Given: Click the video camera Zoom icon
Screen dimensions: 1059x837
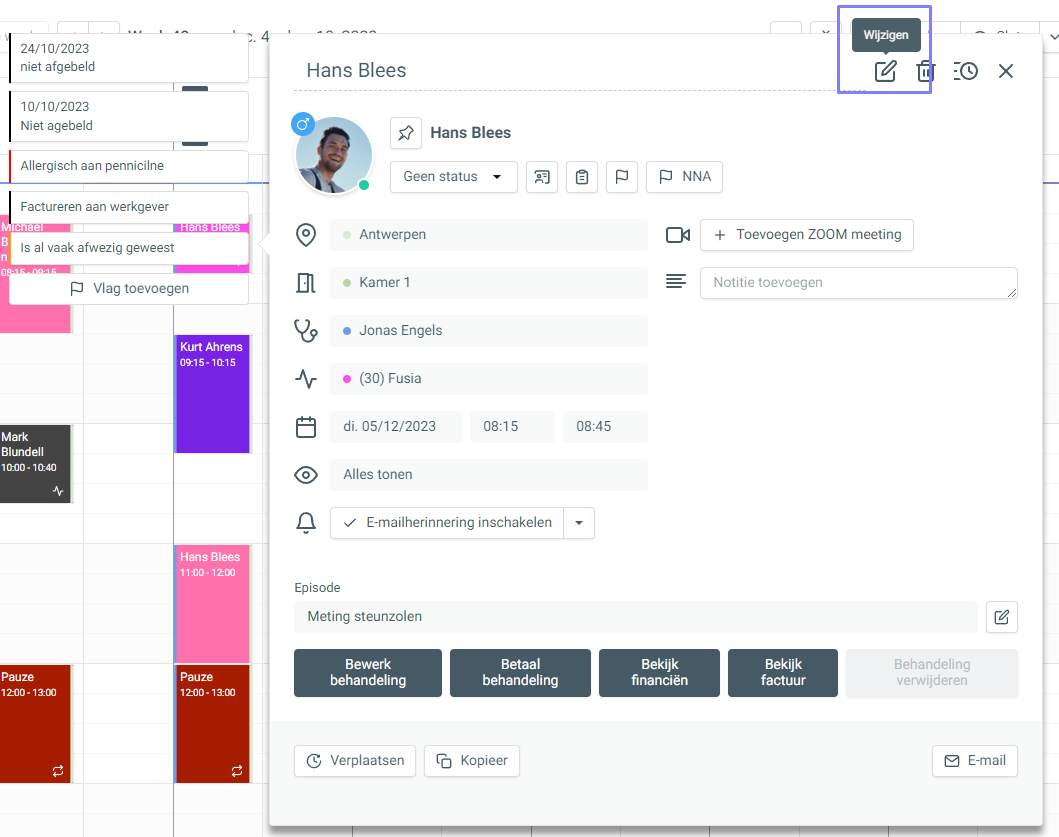Looking at the screenshot, I should point(677,235).
